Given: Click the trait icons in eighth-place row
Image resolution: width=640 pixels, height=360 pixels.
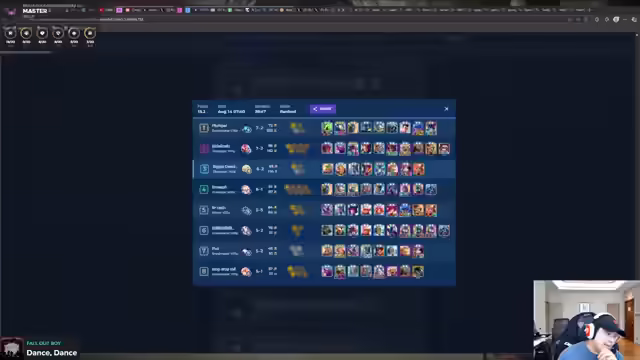Looking at the screenshot, I should tap(297, 271).
